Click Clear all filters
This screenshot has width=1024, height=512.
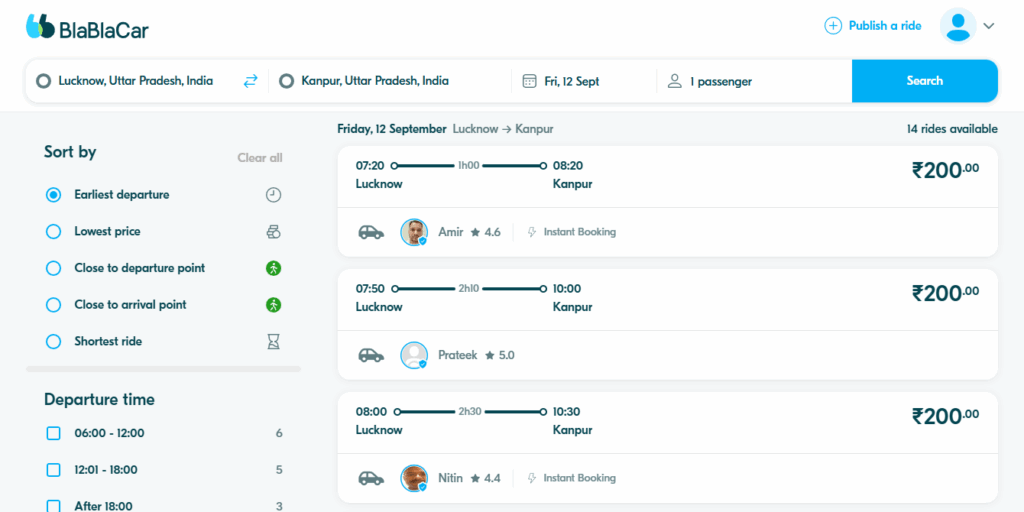click(260, 158)
